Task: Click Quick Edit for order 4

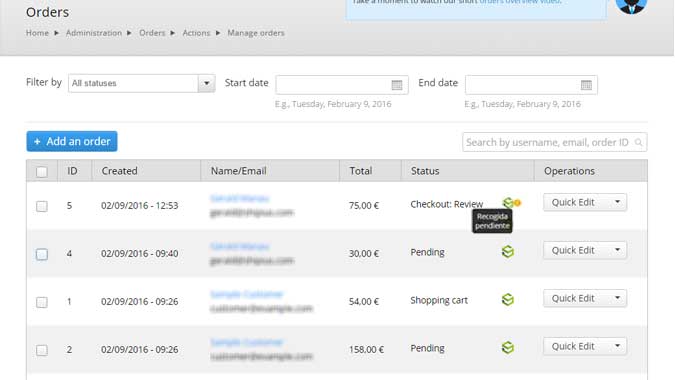Action: pyautogui.click(x=573, y=250)
